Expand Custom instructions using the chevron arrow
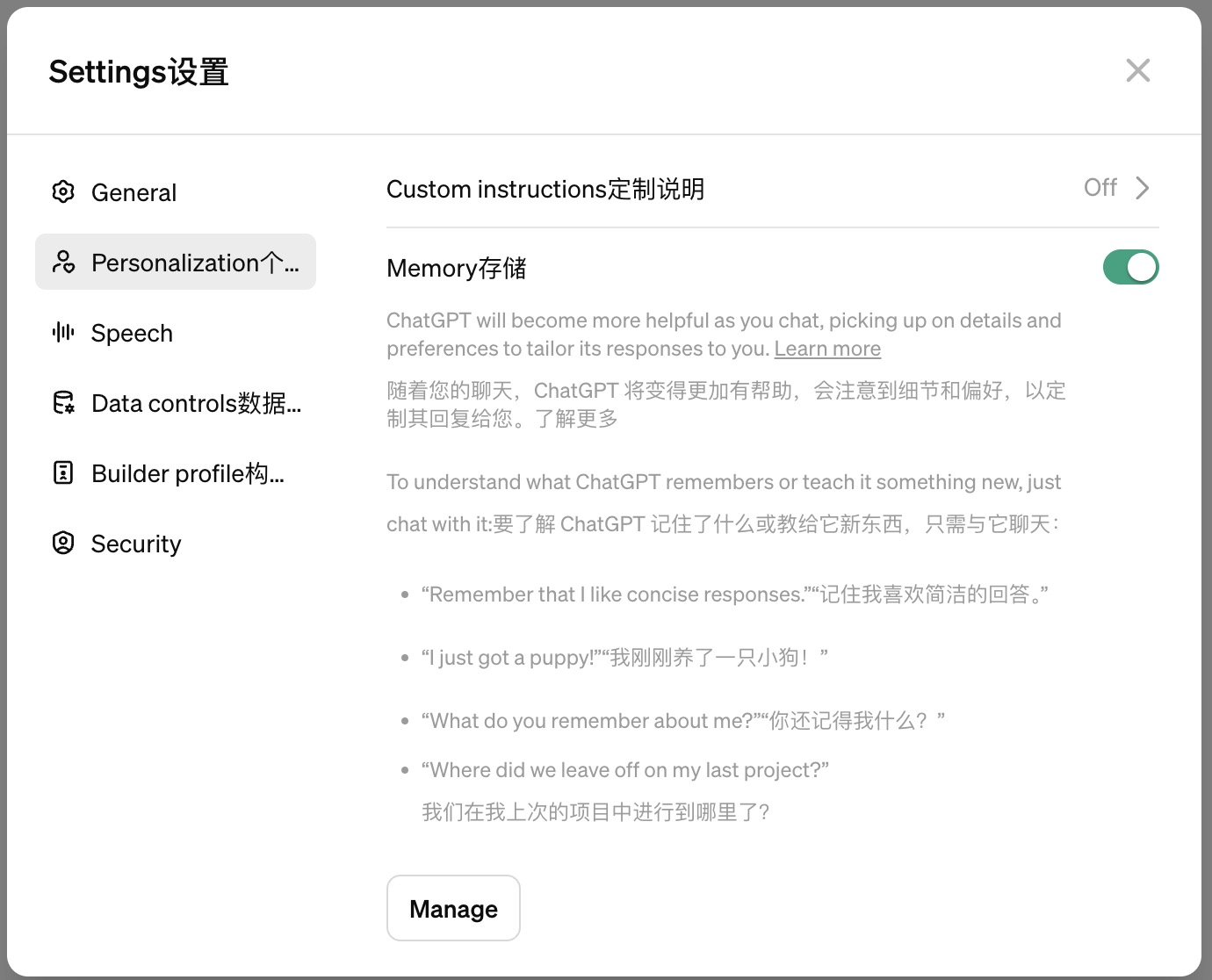Image resolution: width=1212 pixels, height=980 pixels. 1142,188
